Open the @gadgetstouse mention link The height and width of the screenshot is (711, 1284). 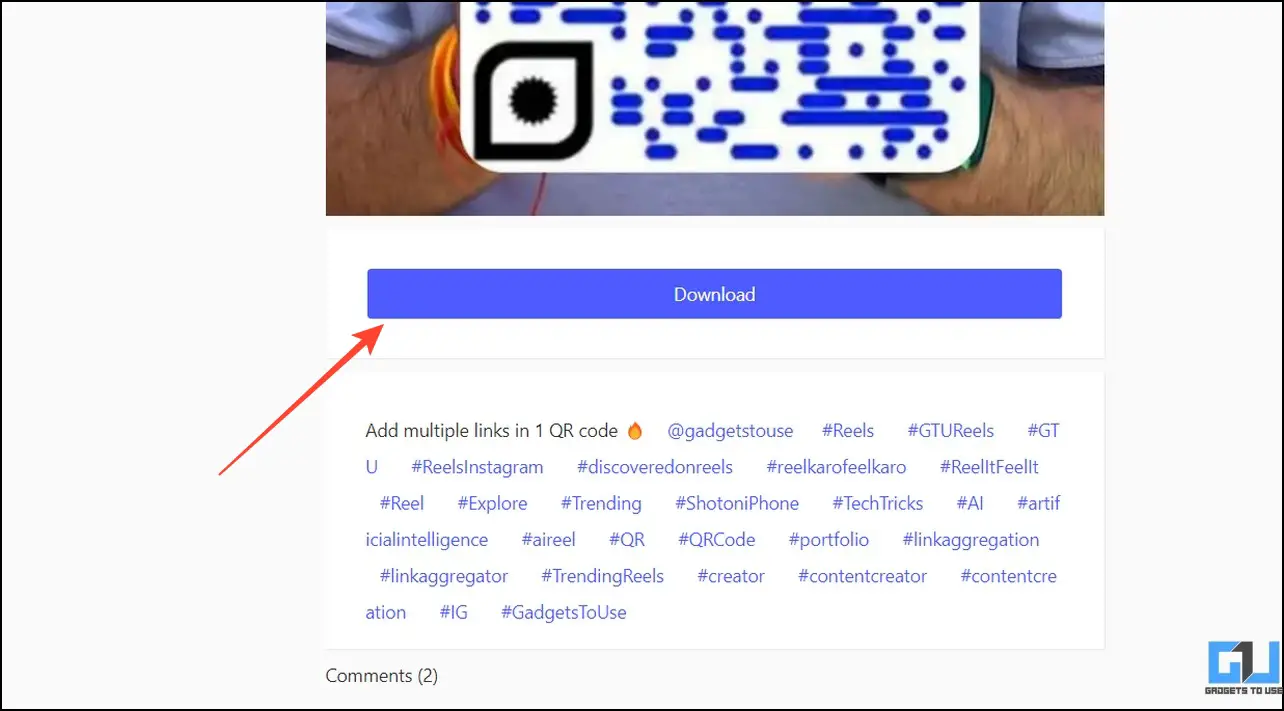click(x=730, y=431)
